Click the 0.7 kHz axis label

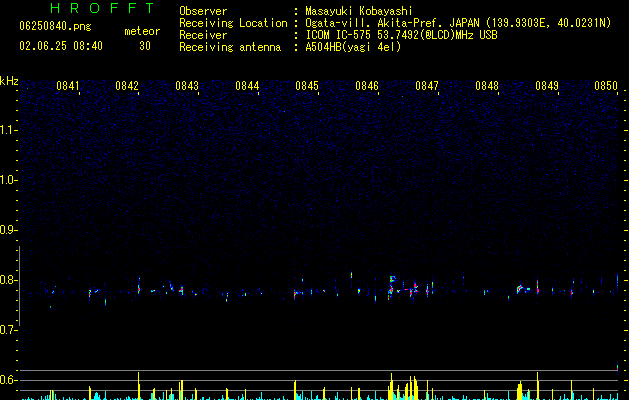(9, 330)
